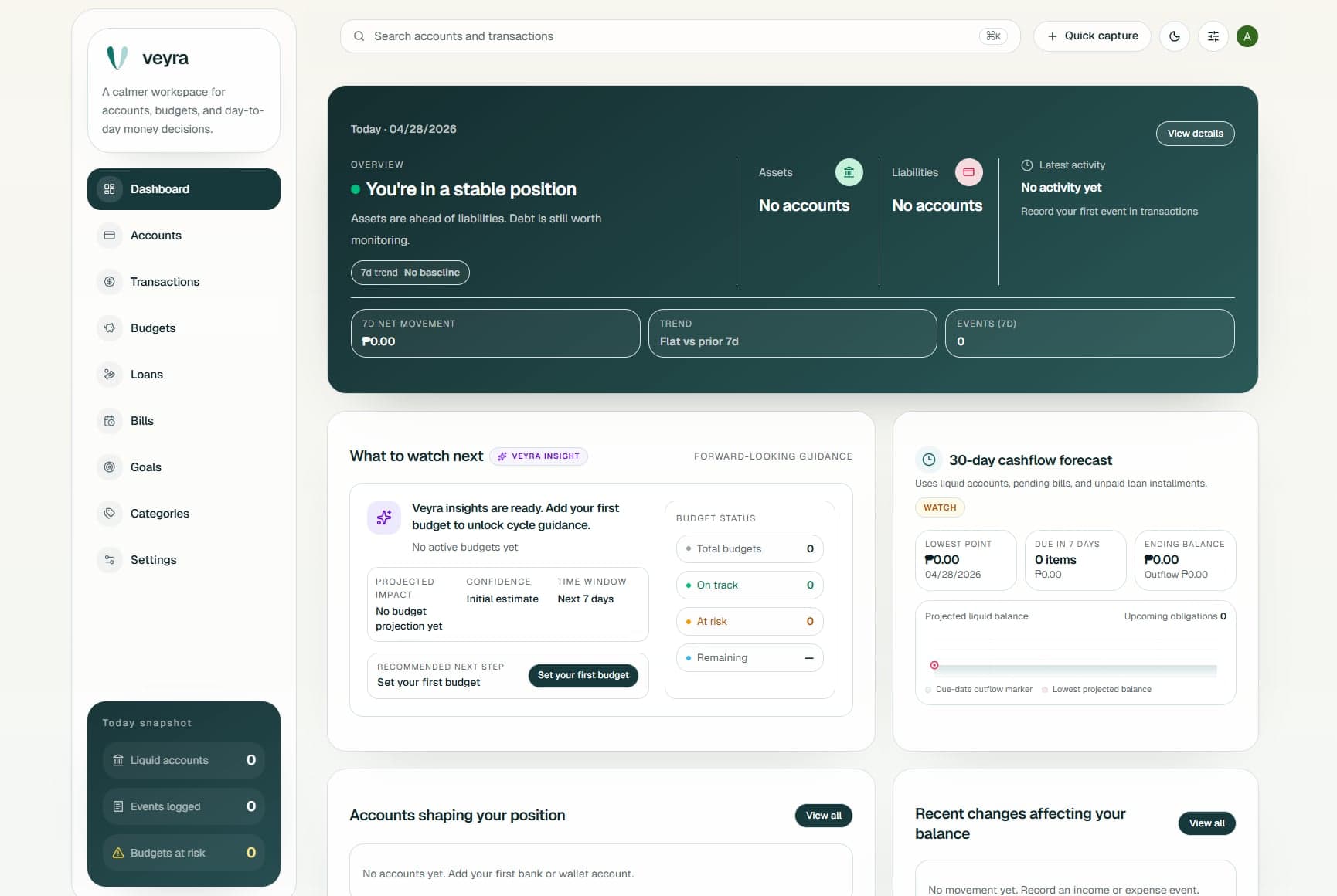Screen dimensions: 1337x896
Task: Click View details in overview card
Action: 1194,134
